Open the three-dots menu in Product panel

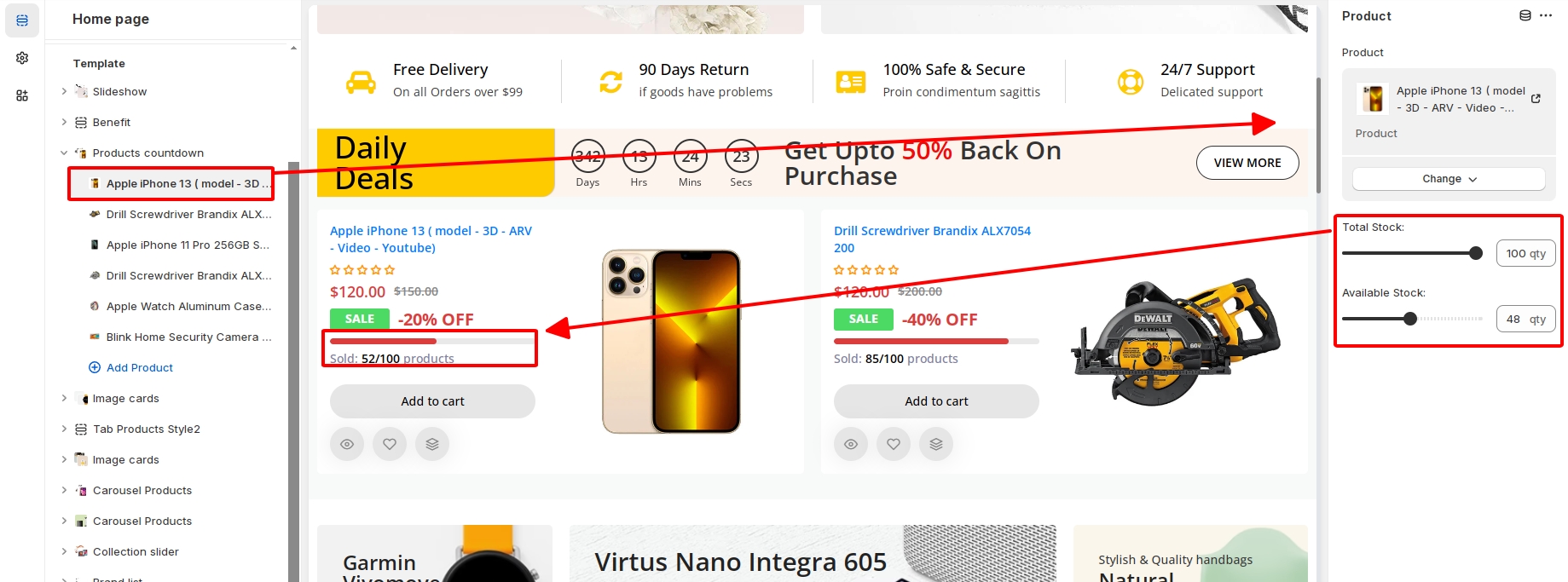tap(1546, 15)
